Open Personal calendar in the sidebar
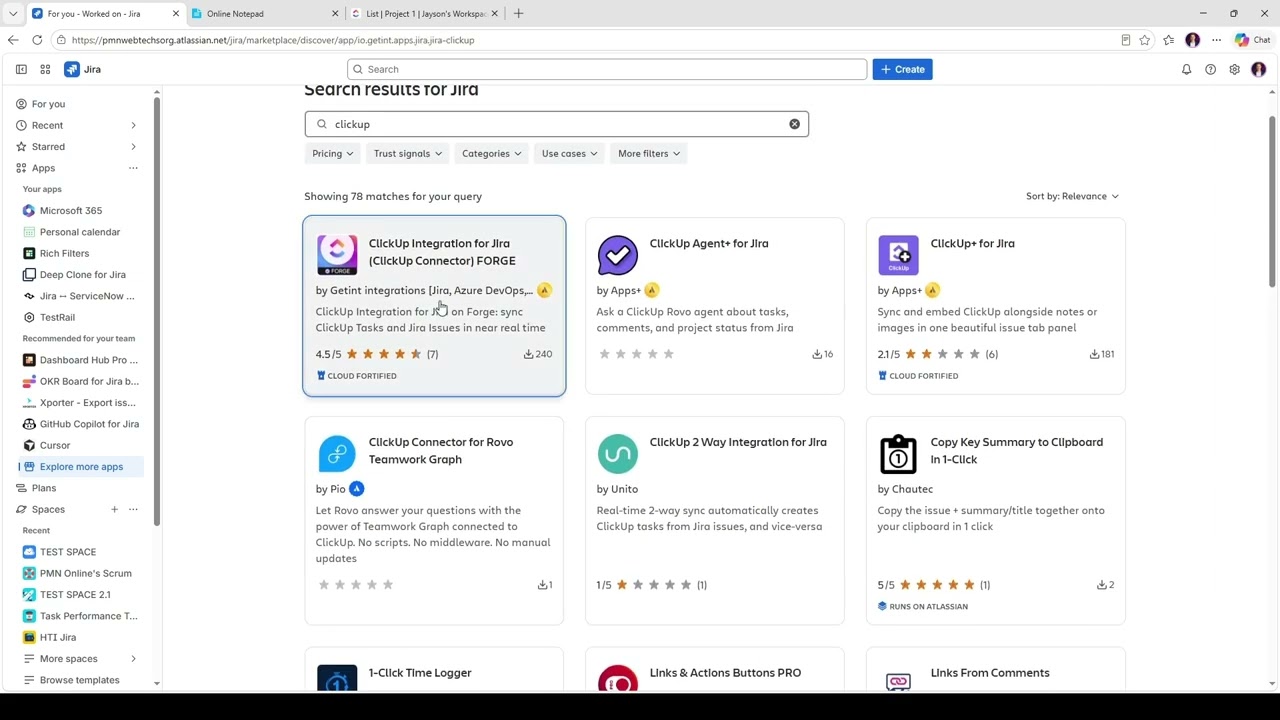The height and width of the screenshot is (720, 1280). point(80,232)
